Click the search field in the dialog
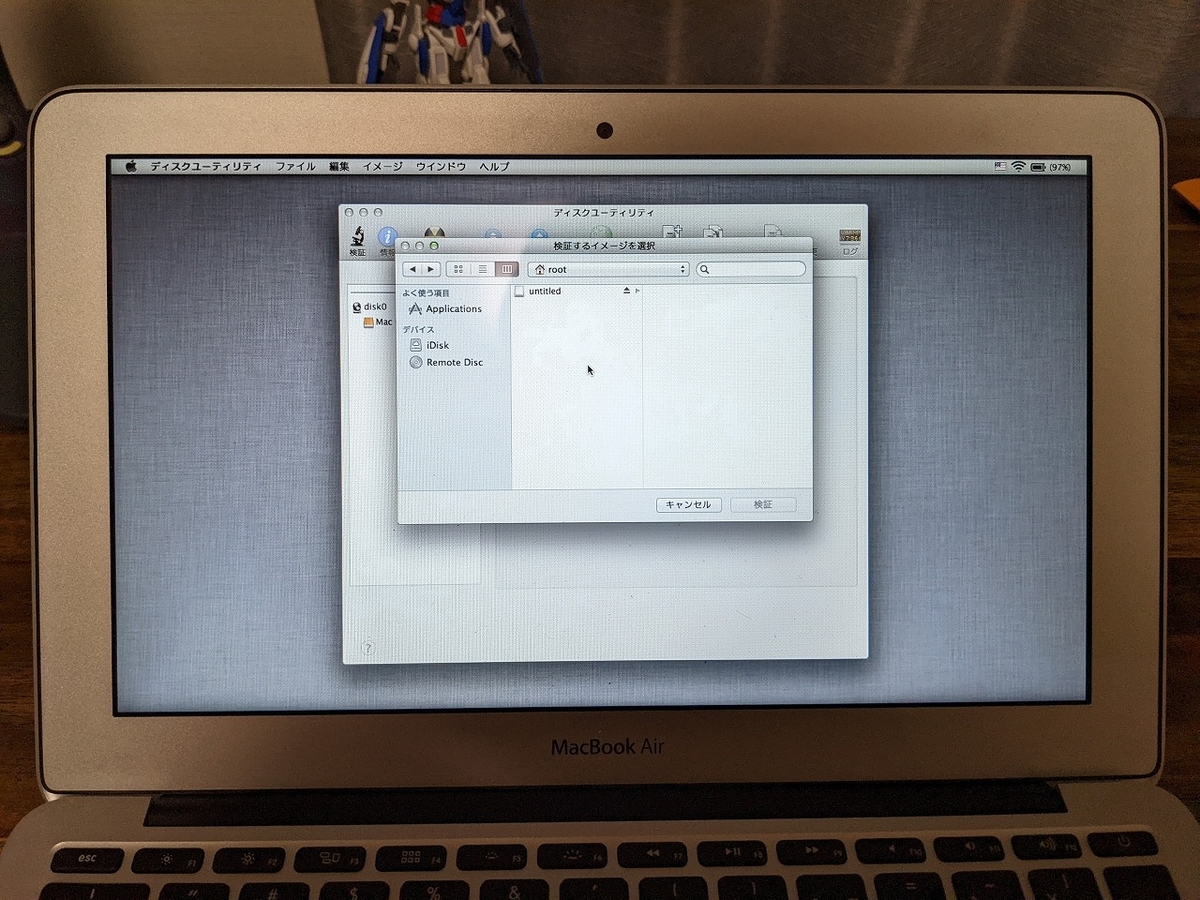Screen dimensions: 1200x900 (751, 269)
